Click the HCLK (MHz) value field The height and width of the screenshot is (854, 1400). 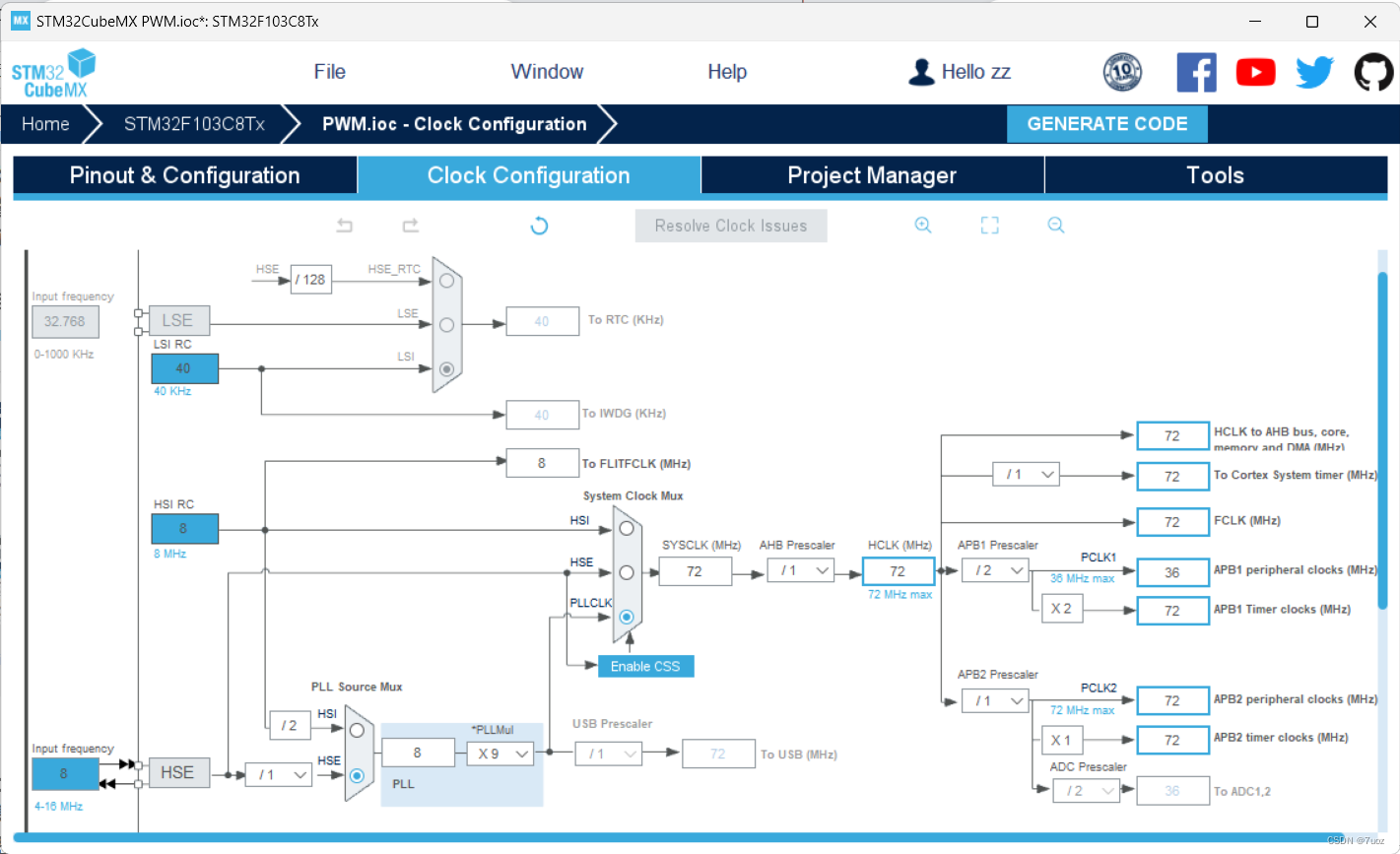point(898,571)
